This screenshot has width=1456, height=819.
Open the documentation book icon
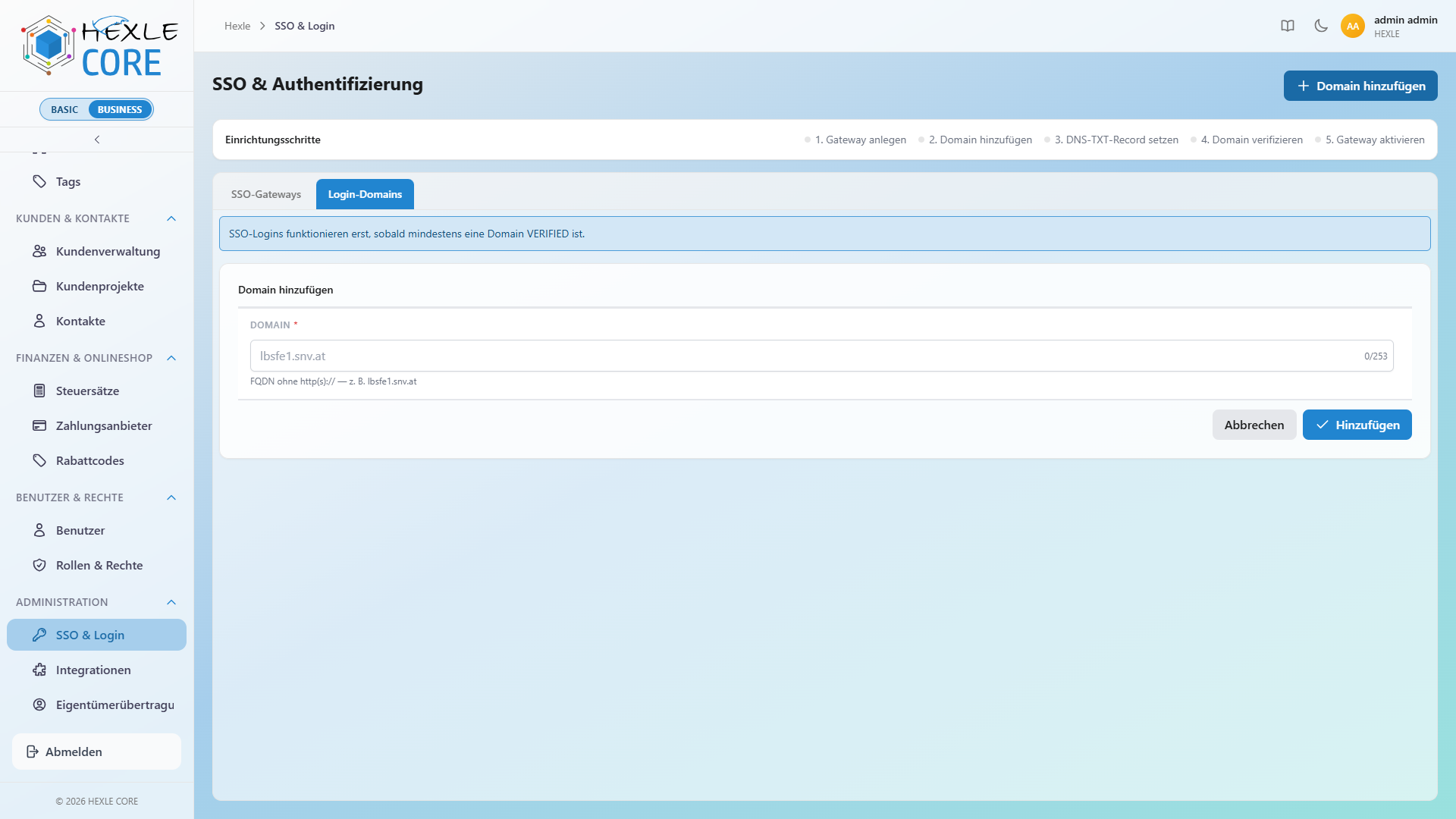click(x=1288, y=26)
